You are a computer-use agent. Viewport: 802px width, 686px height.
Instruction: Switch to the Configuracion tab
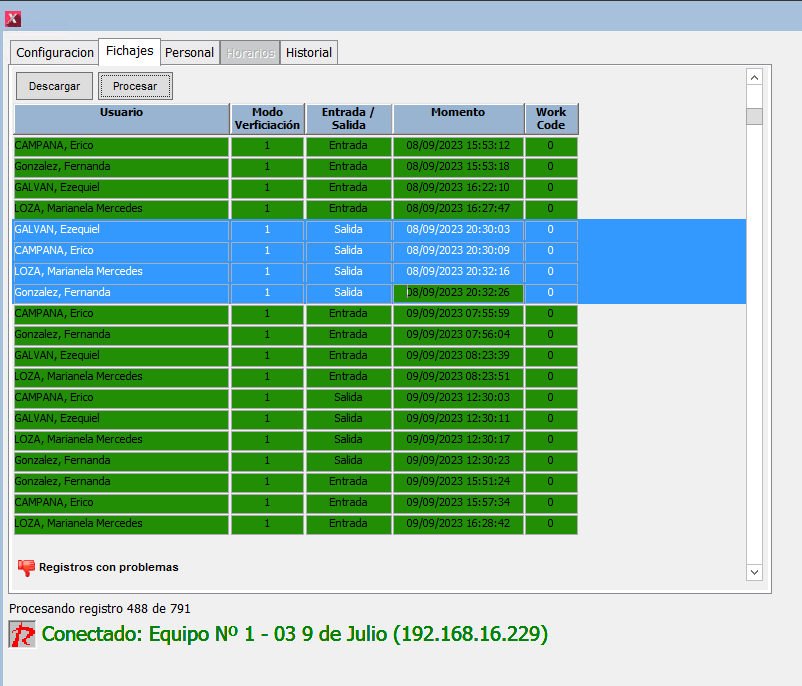tap(55, 53)
